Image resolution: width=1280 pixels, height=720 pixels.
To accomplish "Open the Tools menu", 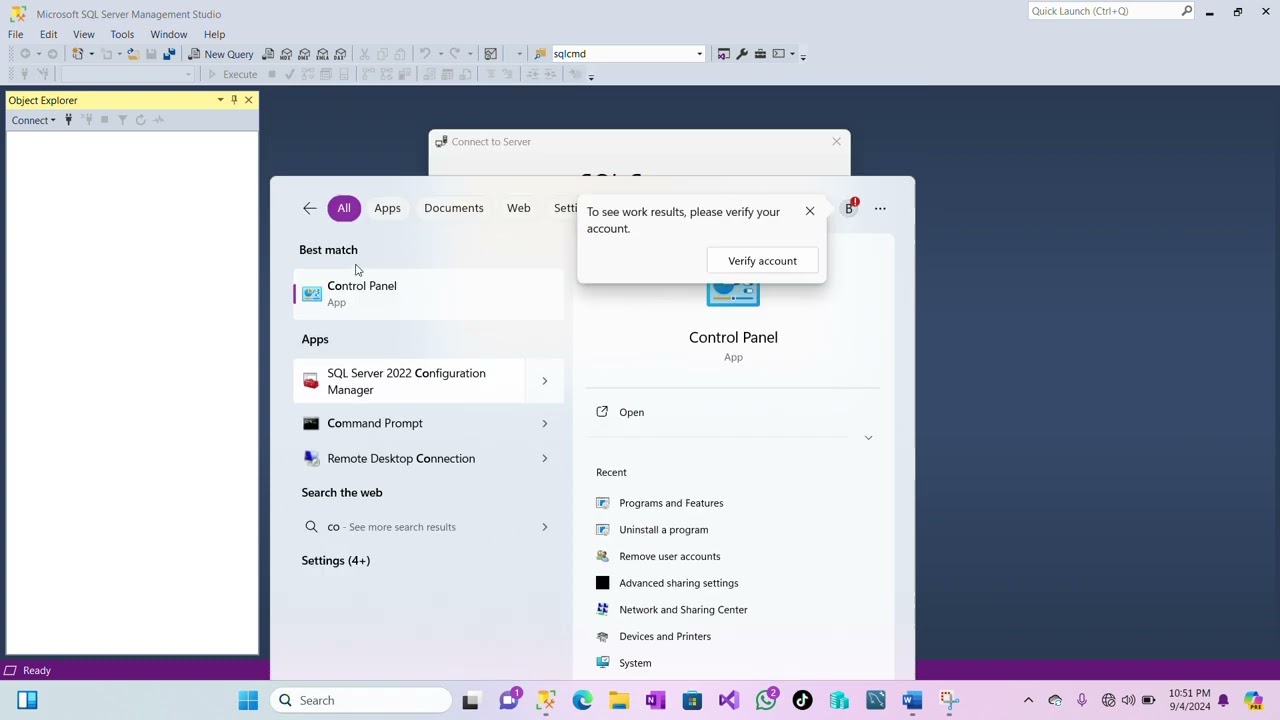I will pyautogui.click(x=122, y=34).
